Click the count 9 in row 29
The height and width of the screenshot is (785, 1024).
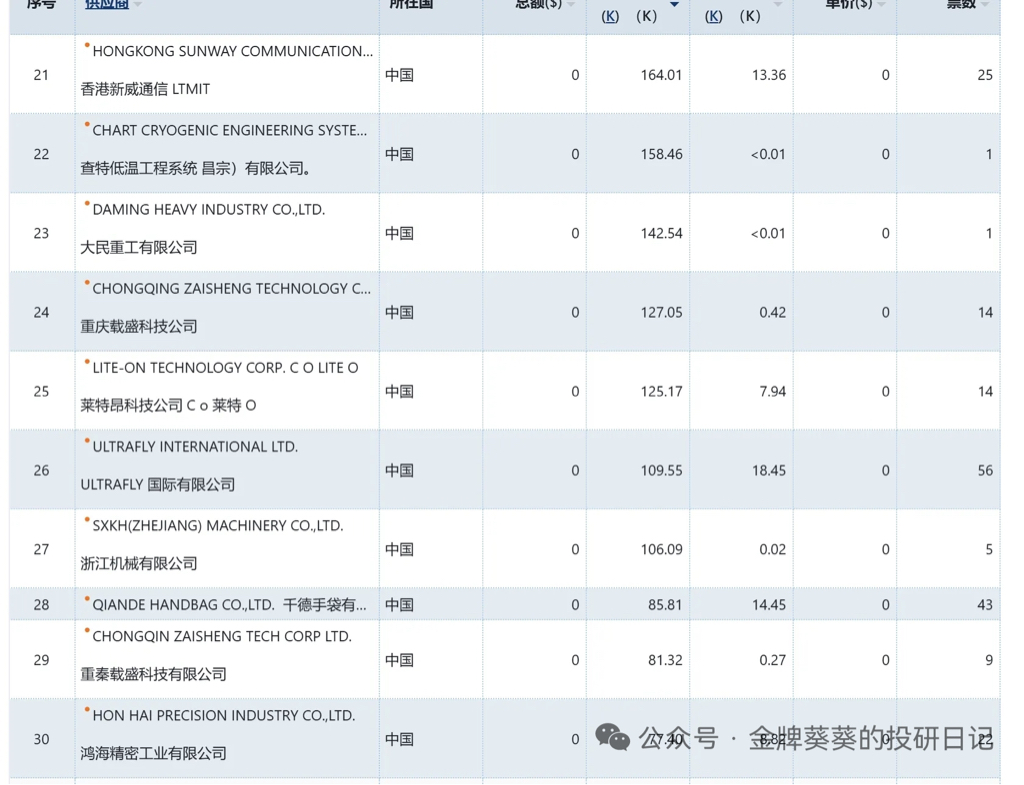[989, 660]
